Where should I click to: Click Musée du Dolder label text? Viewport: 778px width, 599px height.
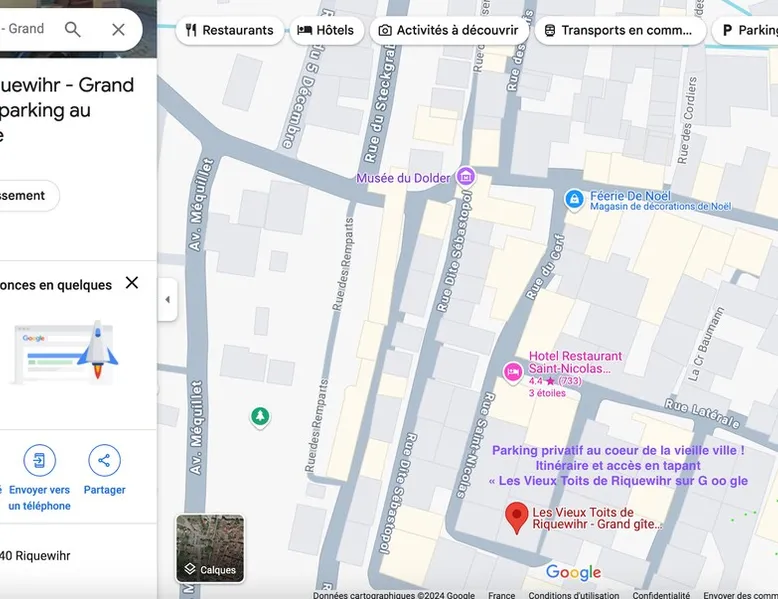403,178
